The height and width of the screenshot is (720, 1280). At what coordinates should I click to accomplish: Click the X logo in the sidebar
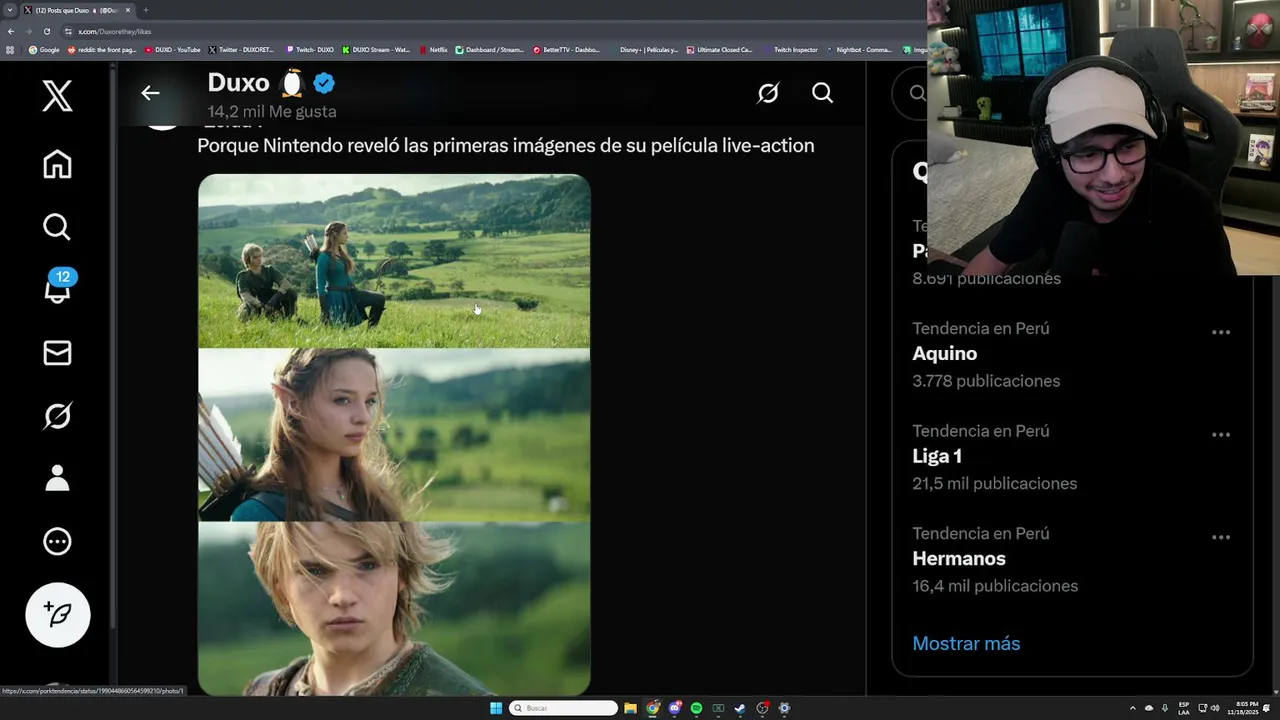point(57,96)
